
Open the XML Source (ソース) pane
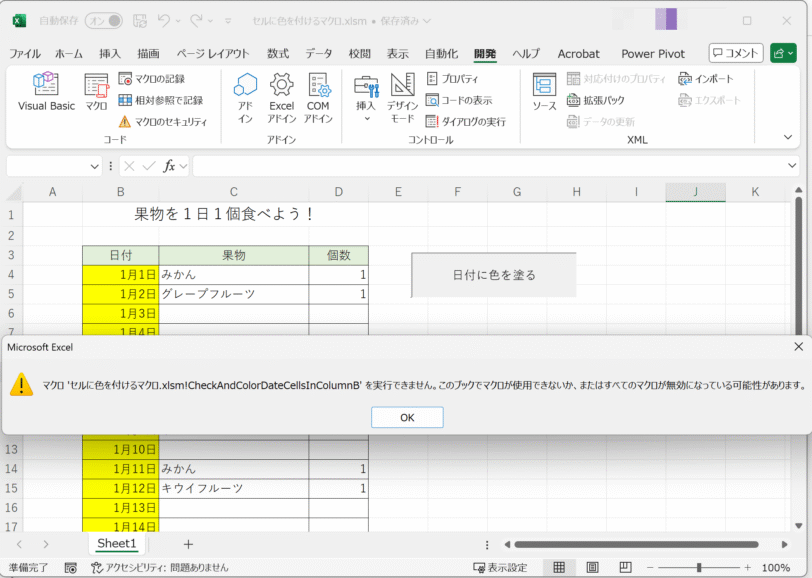tap(544, 91)
